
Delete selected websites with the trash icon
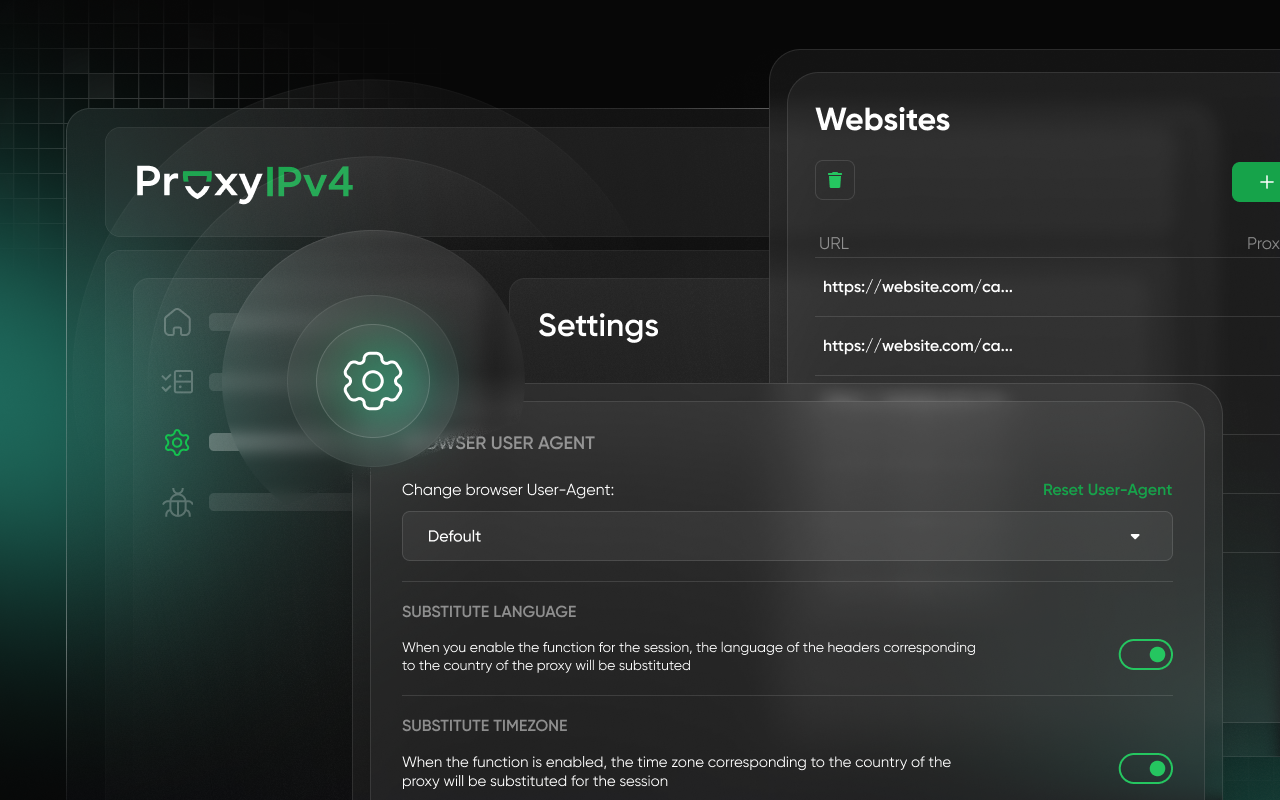pyautogui.click(x=834, y=180)
